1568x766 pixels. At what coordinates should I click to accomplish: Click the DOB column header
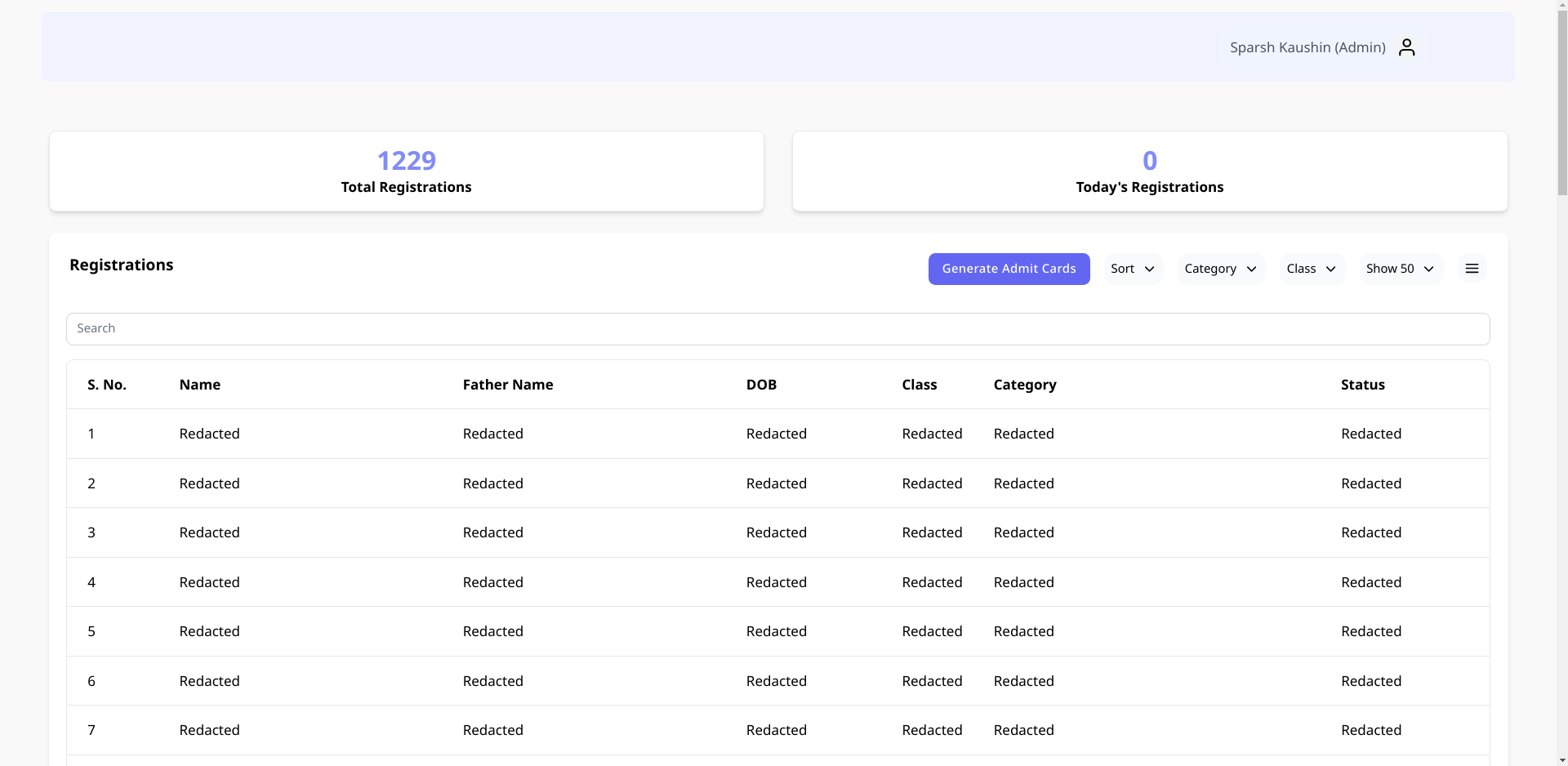click(x=761, y=385)
